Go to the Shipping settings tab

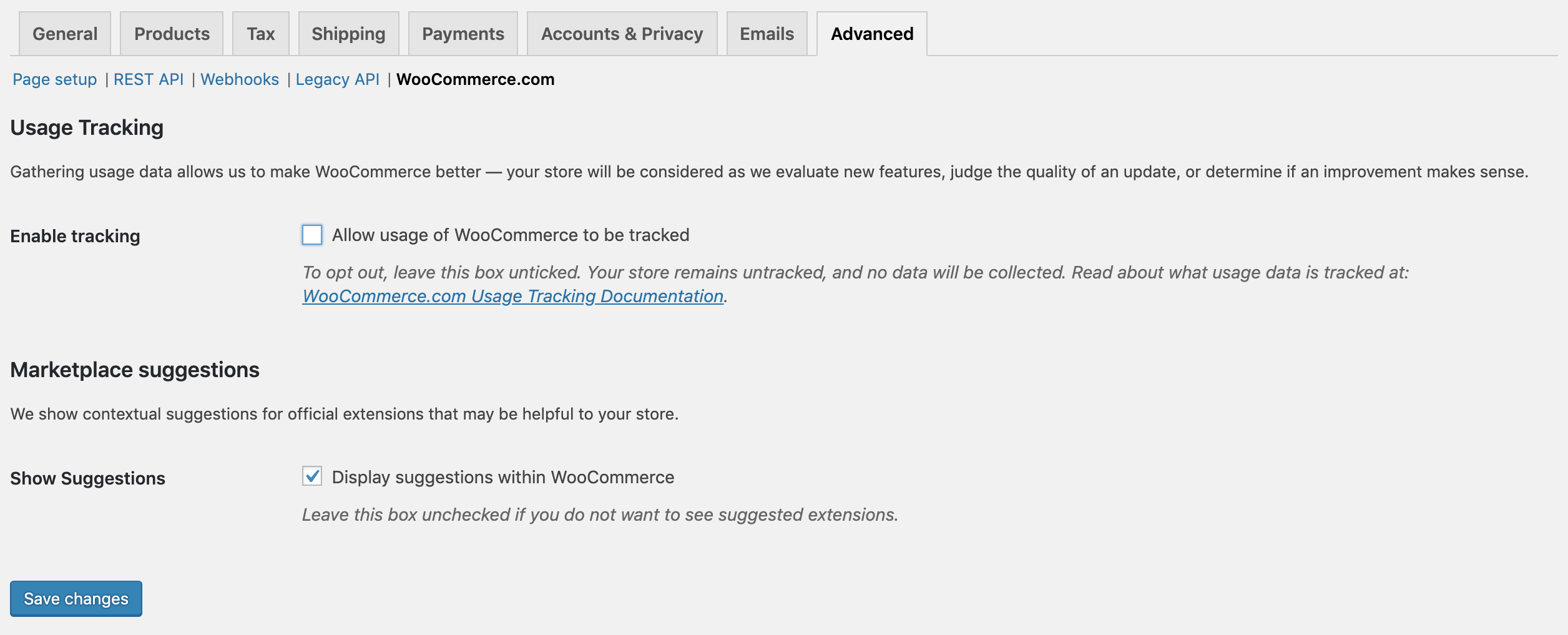(348, 34)
